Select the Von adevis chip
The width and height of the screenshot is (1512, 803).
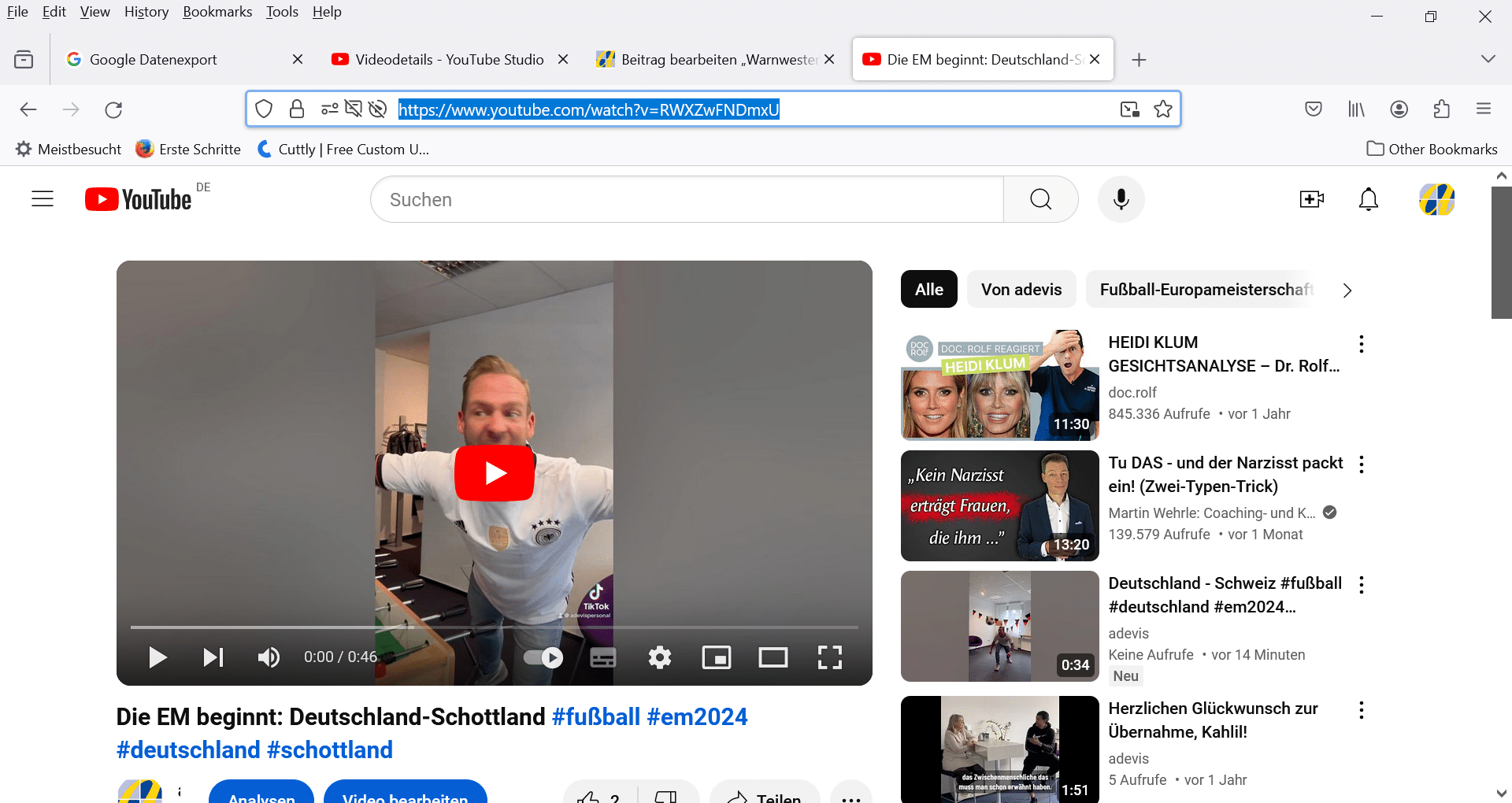click(1021, 289)
